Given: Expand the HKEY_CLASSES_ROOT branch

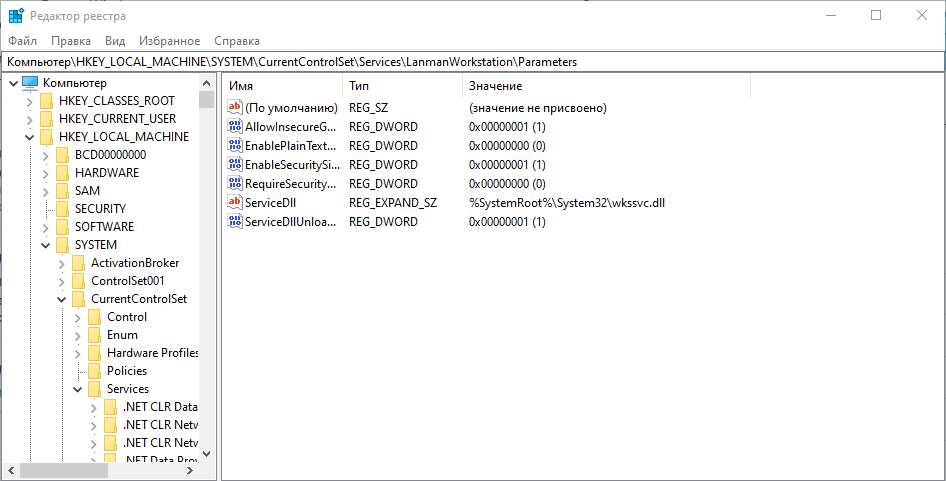Looking at the screenshot, I should coord(29,101).
